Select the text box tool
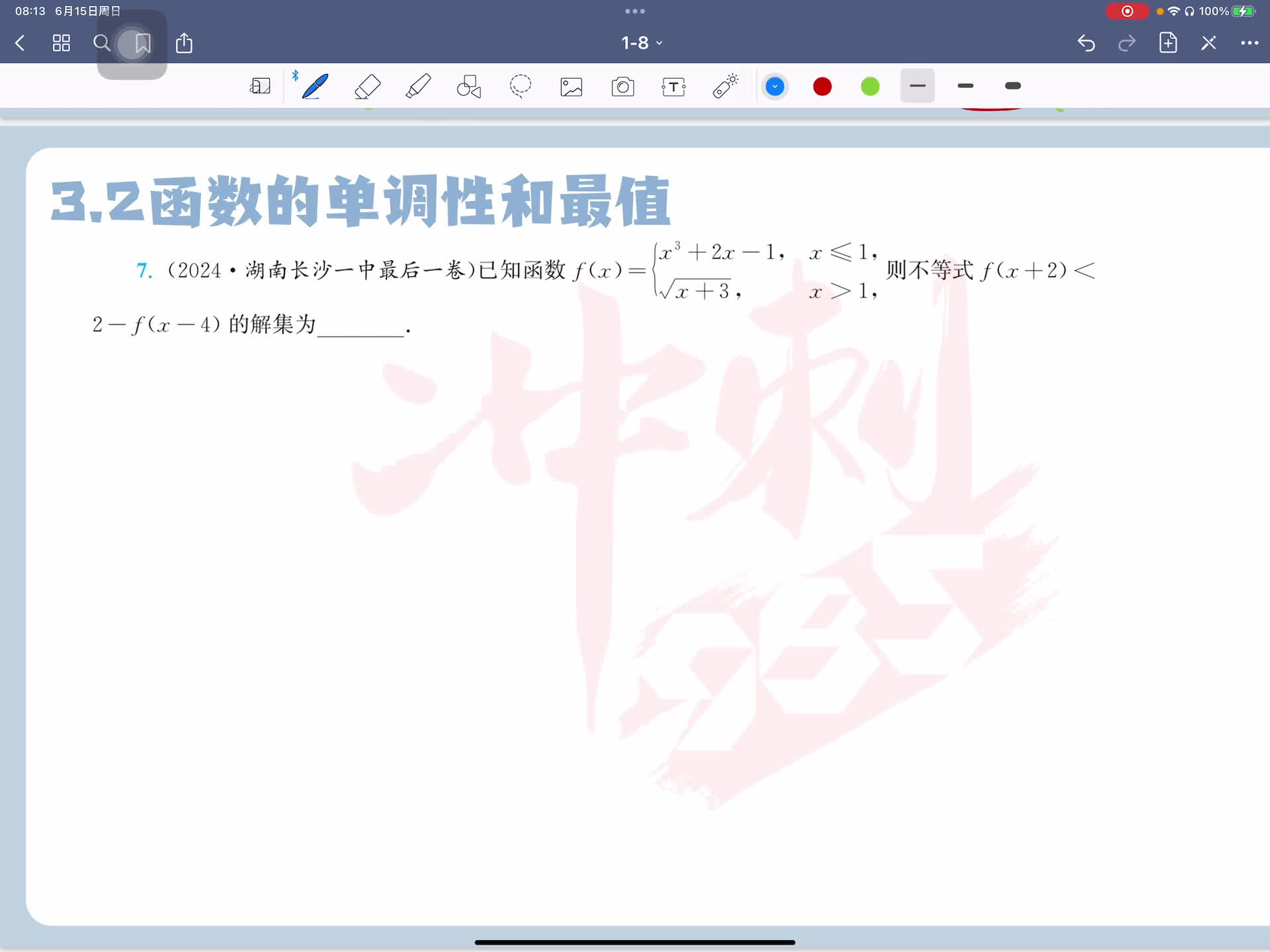 [x=673, y=87]
